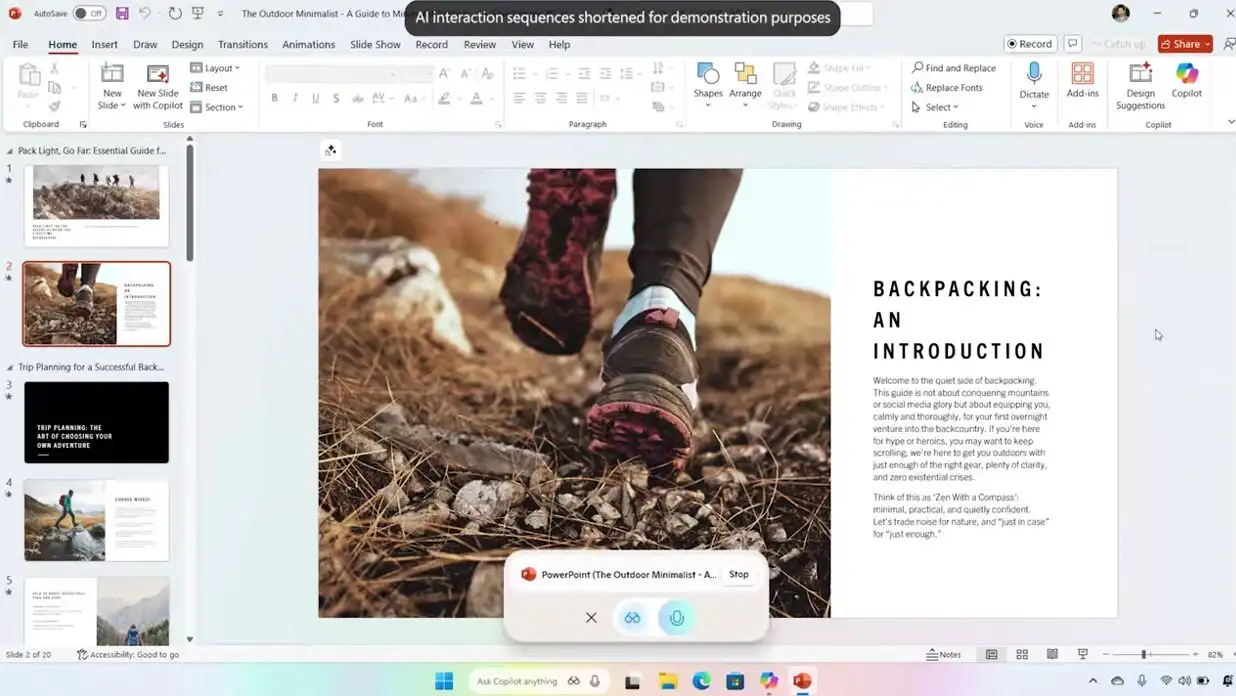Click the Copilot vision glasses icon

(632, 618)
